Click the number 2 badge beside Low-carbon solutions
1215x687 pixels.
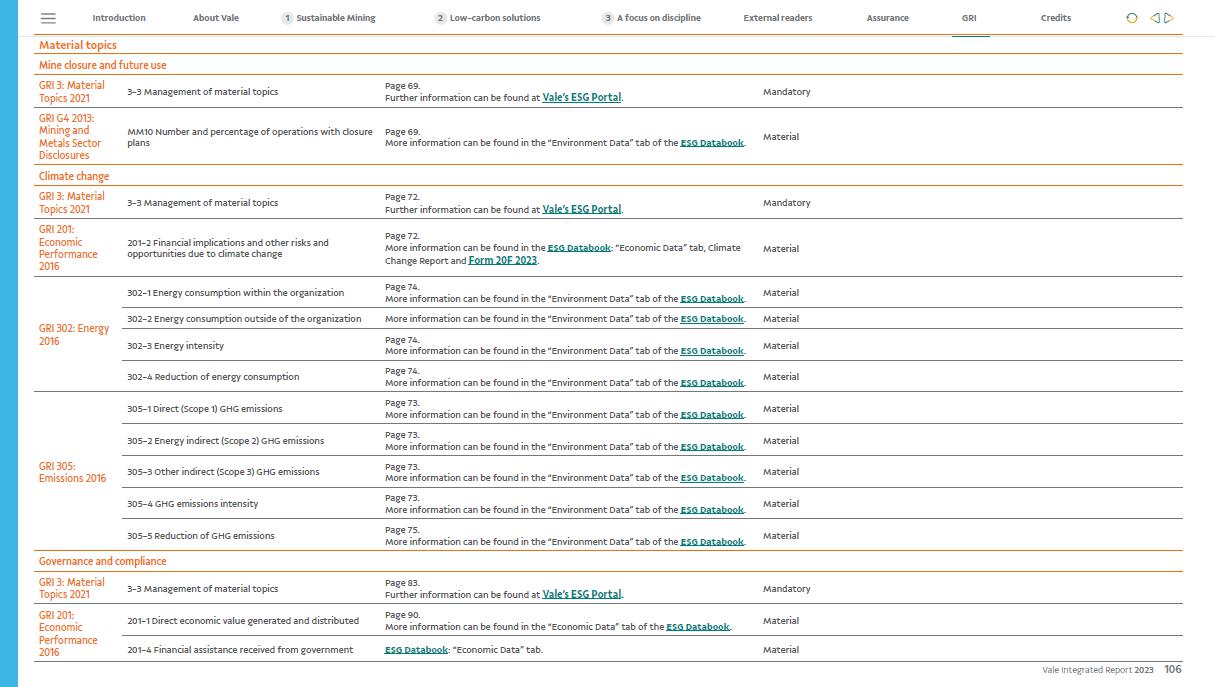point(440,18)
